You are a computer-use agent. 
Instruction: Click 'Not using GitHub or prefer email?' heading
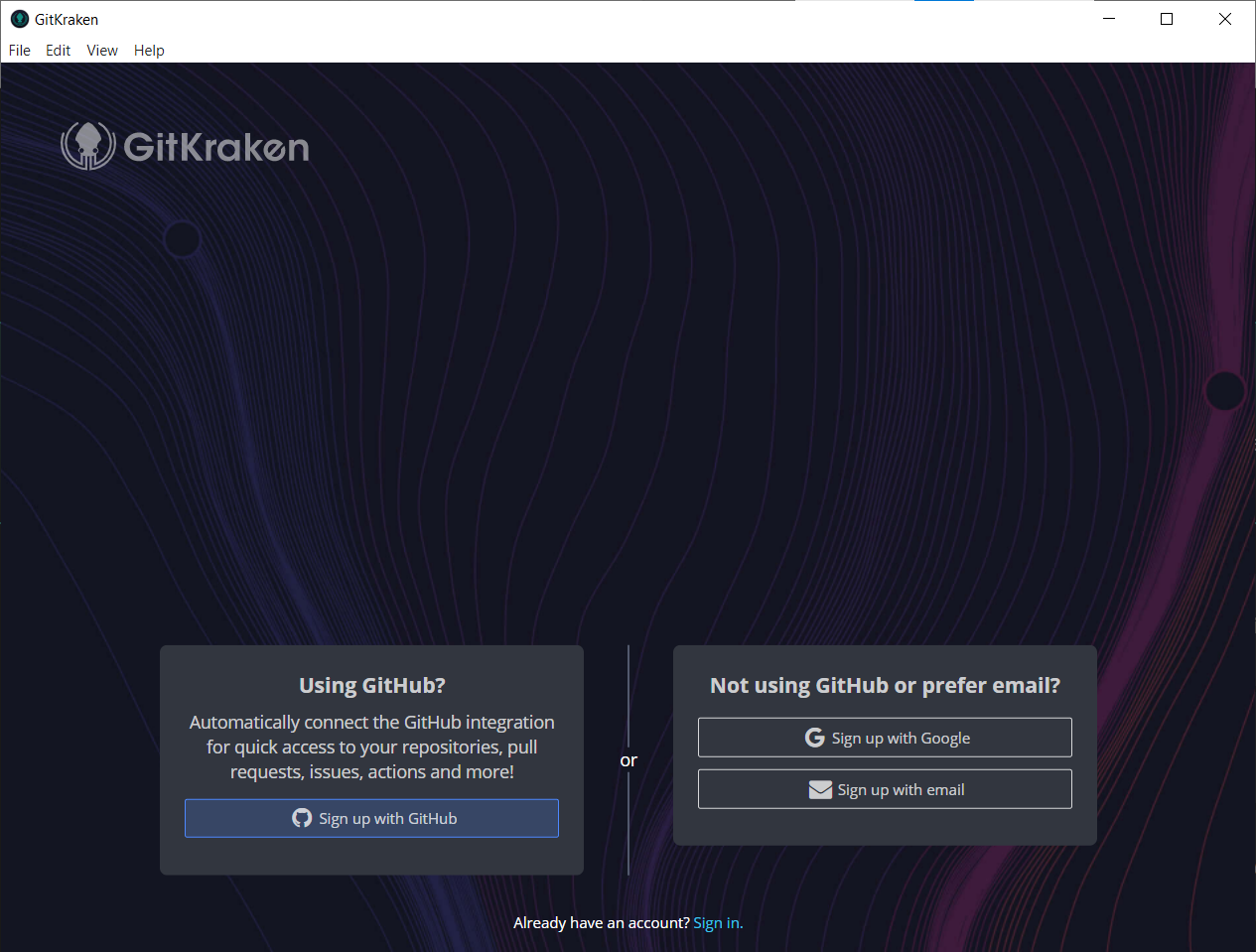click(x=885, y=686)
